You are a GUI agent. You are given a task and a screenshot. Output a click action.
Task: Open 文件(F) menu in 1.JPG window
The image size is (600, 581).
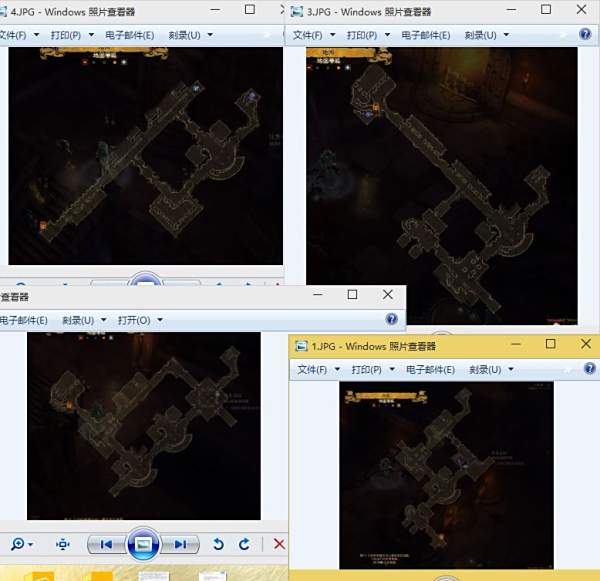[x=319, y=370]
